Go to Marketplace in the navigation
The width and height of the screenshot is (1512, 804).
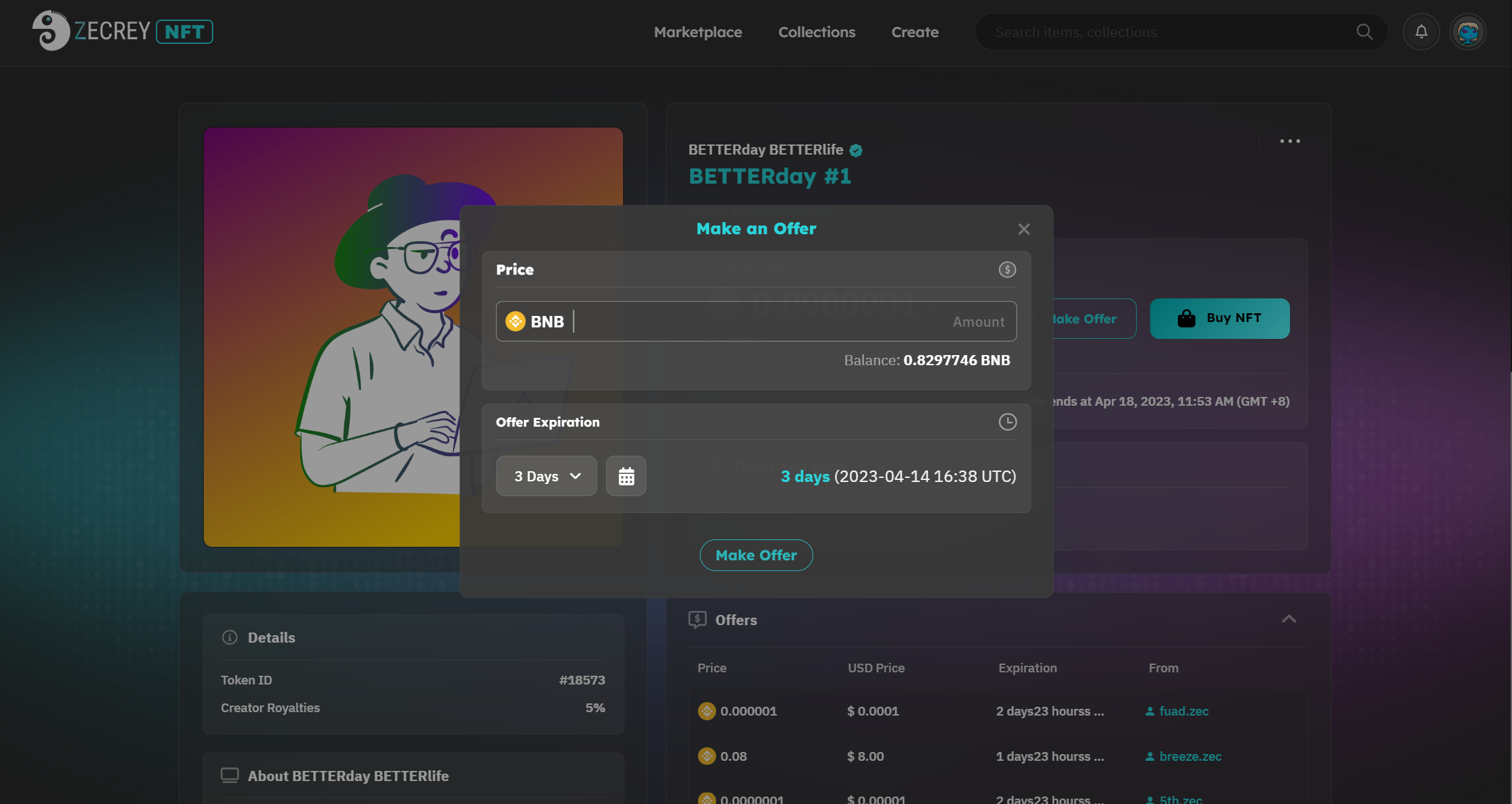(x=697, y=32)
